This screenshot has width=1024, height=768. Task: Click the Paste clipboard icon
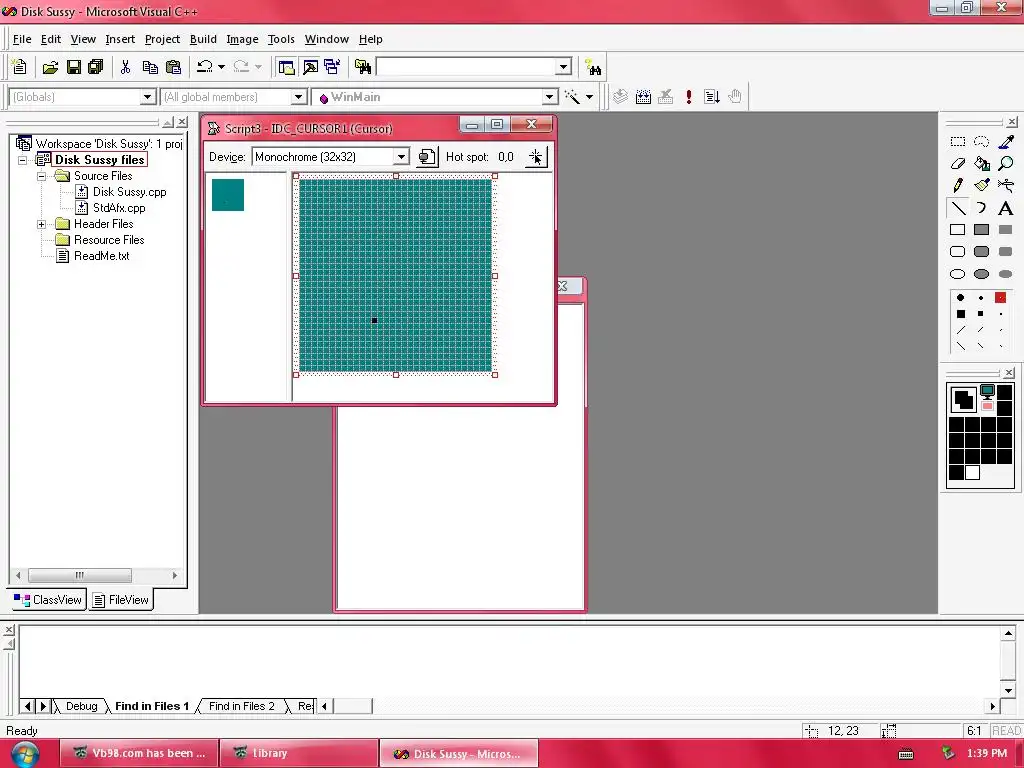click(x=173, y=67)
